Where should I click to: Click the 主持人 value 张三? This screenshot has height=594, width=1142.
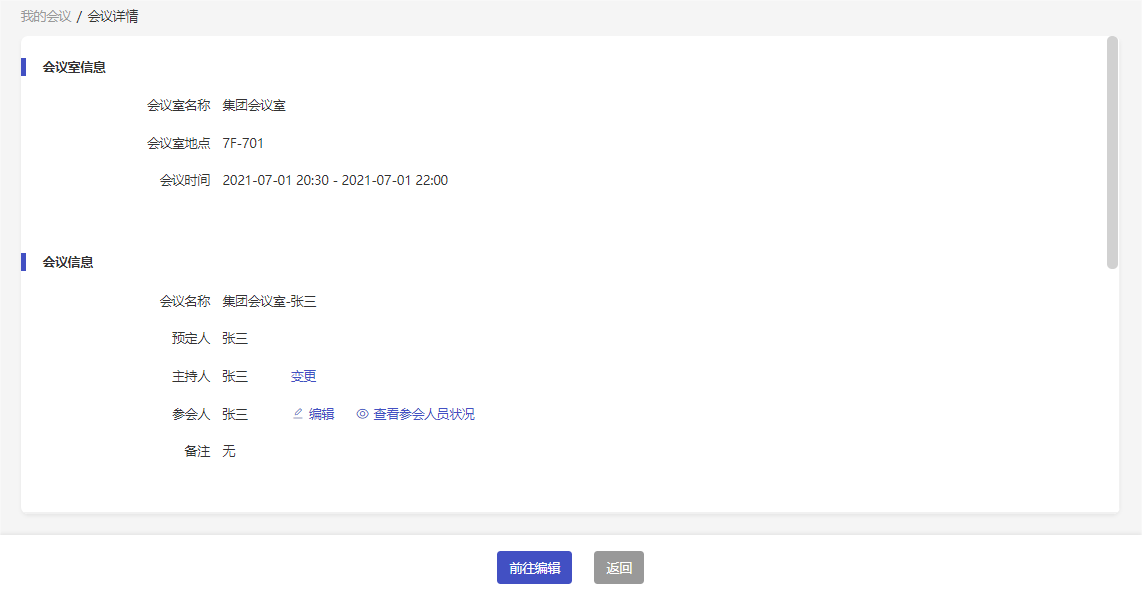[235, 376]
